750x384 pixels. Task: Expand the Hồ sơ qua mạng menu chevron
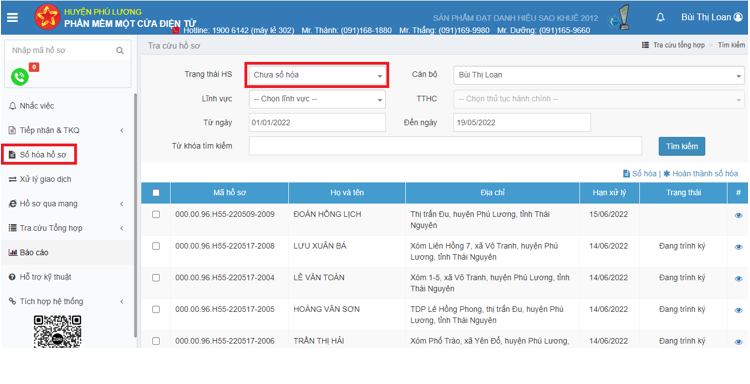click(121, 204)
